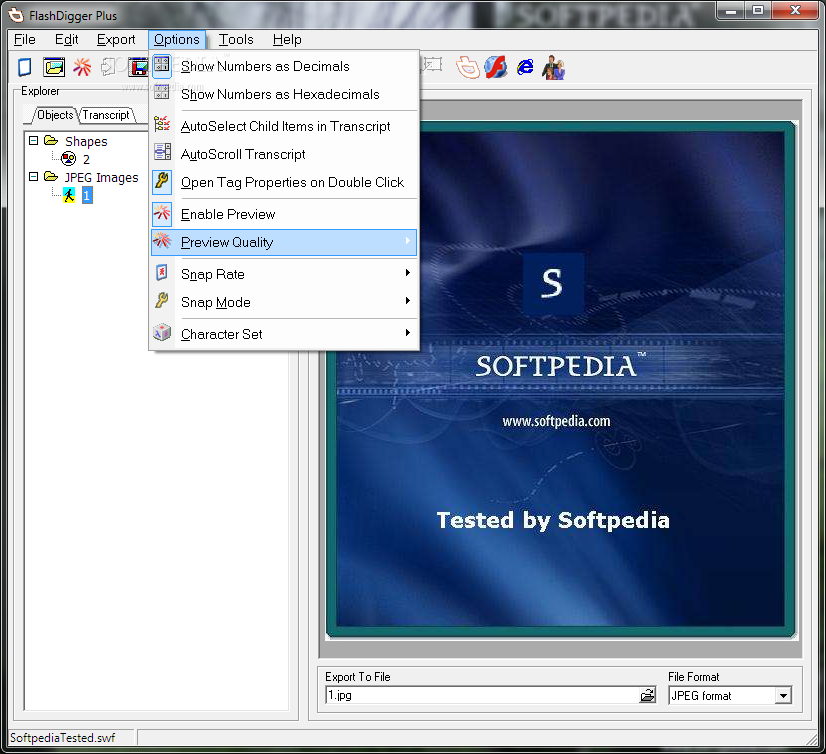Select shape item 2 in the tree
Image resolution: width=826 pixels, height=754 pixels.
pyautogui.click(x=86, y=159)
